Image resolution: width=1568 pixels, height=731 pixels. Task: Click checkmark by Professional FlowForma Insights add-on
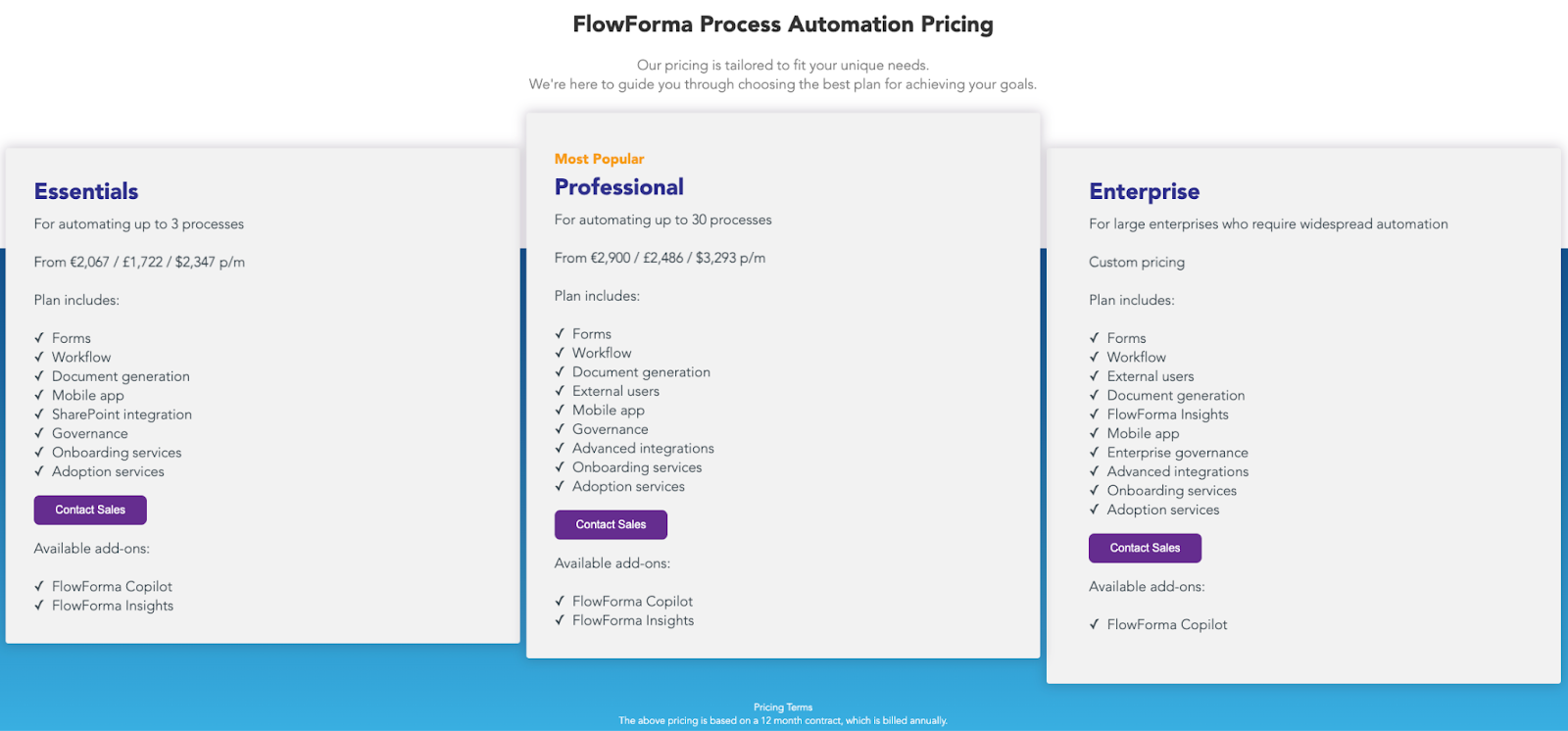[560, 620]
